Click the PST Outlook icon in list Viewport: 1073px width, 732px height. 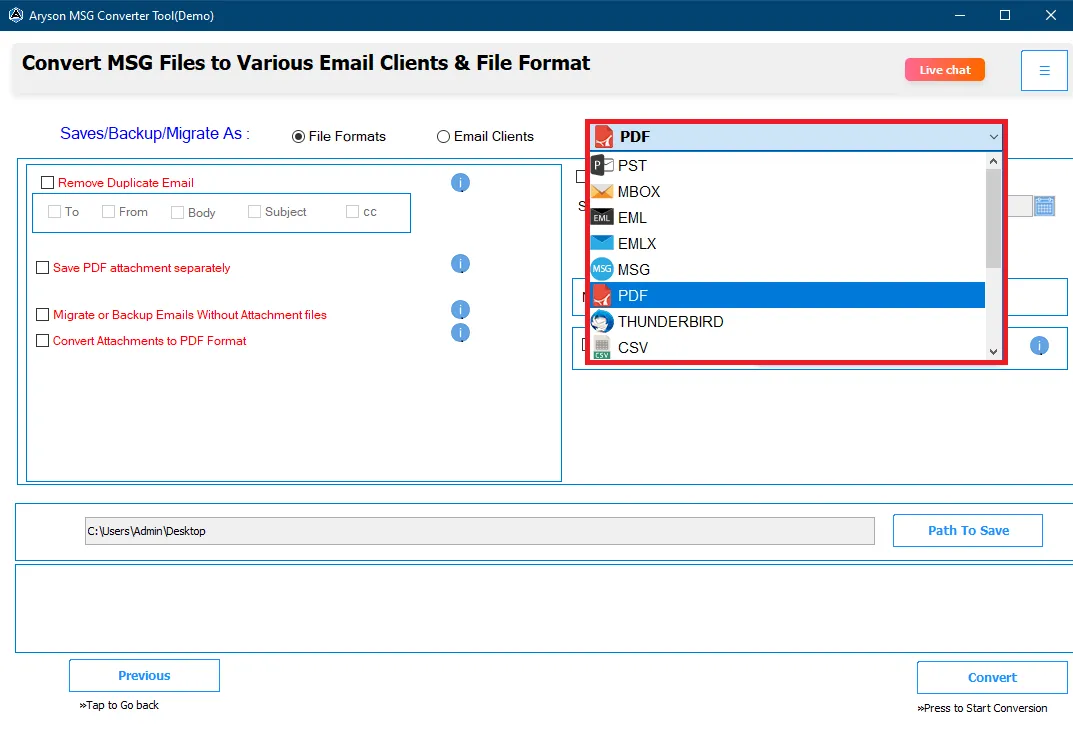point(602,166)
